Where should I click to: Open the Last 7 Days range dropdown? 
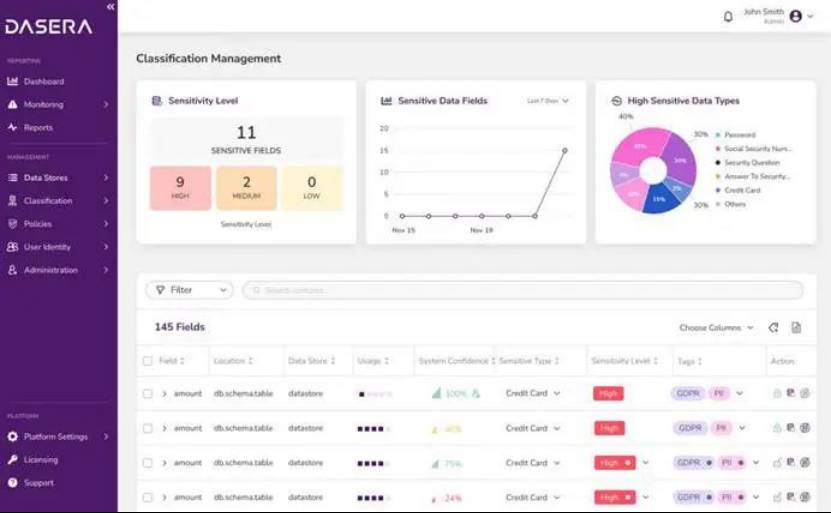(548, 101)
